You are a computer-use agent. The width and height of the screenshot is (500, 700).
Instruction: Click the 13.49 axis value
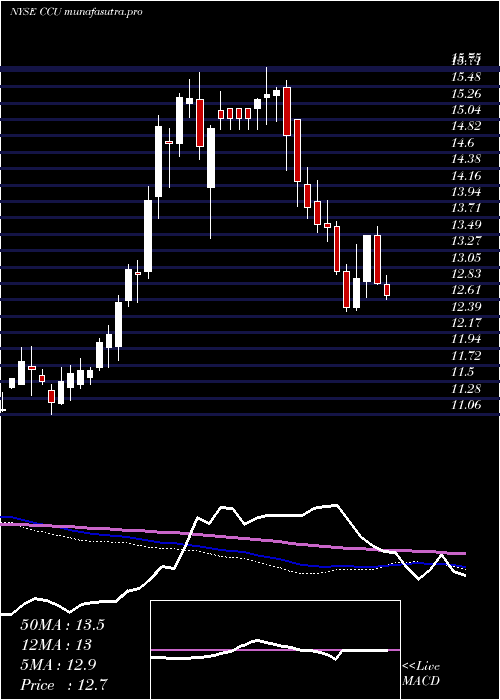pos(466,225)
